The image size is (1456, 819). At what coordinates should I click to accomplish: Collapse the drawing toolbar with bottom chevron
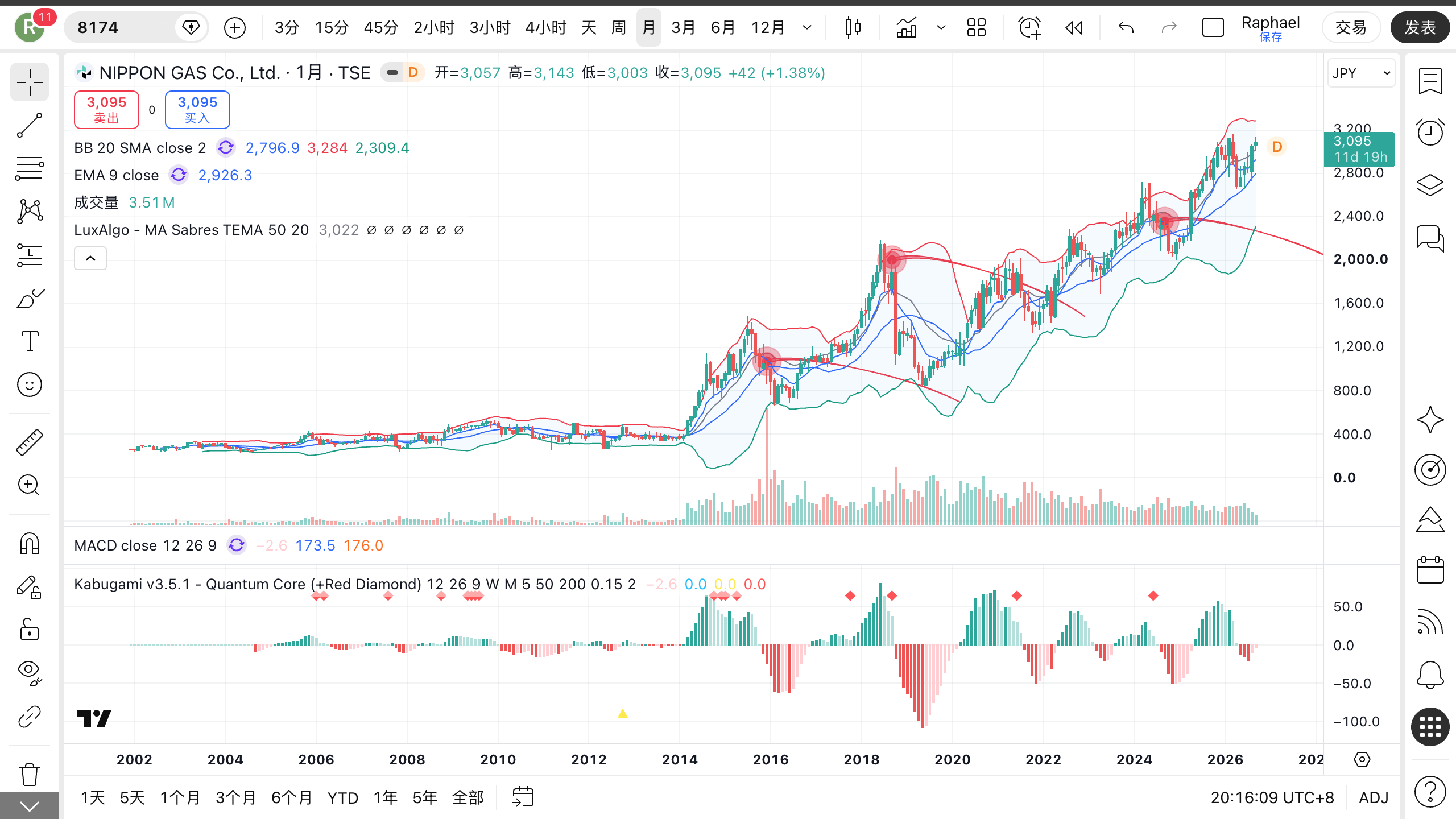point(30,806)
